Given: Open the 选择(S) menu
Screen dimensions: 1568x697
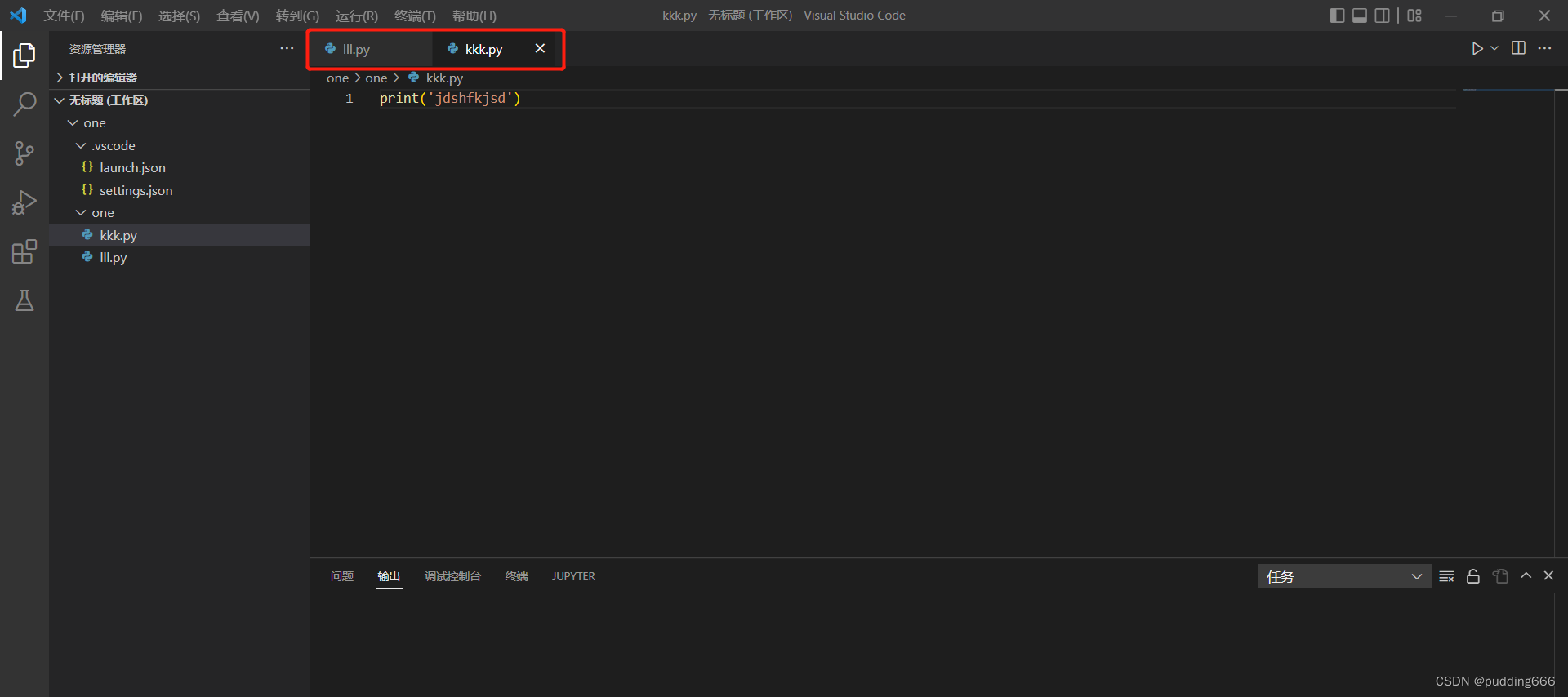Looking at the screenshot, I should [179, 16].
